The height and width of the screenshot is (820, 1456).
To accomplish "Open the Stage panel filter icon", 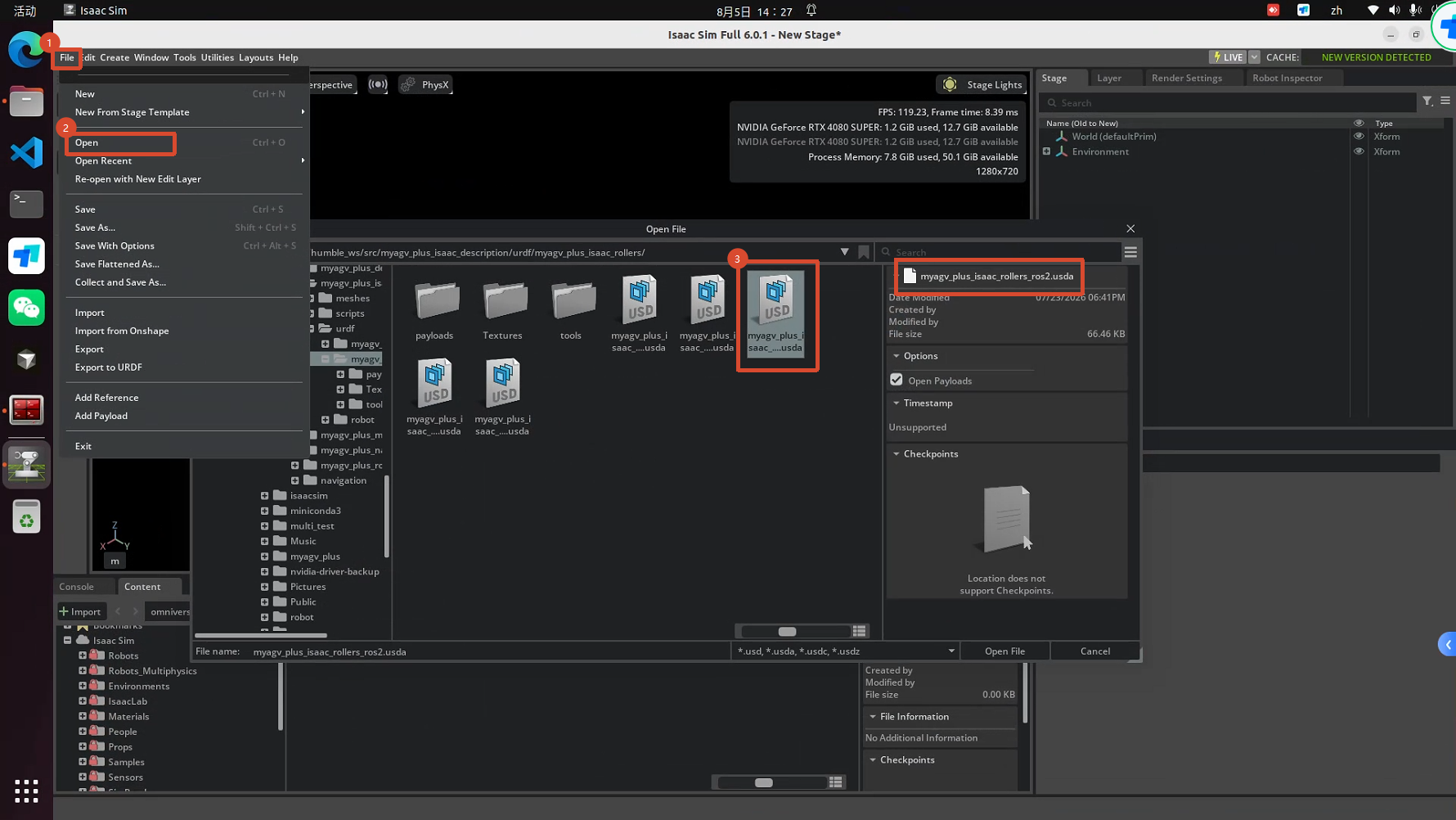I will (x=1427, y=101).
